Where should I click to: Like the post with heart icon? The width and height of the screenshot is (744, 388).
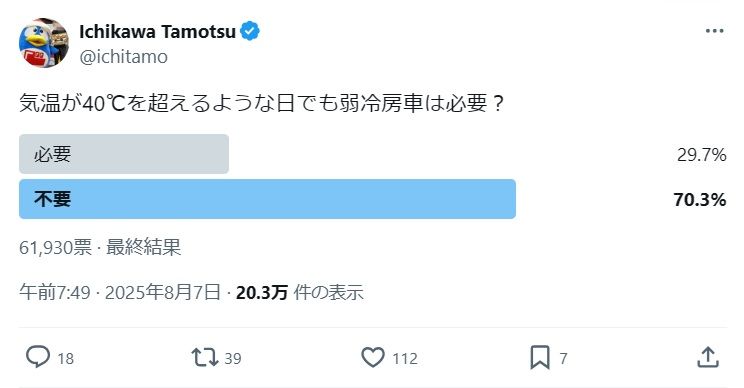[x=373, y=358]
